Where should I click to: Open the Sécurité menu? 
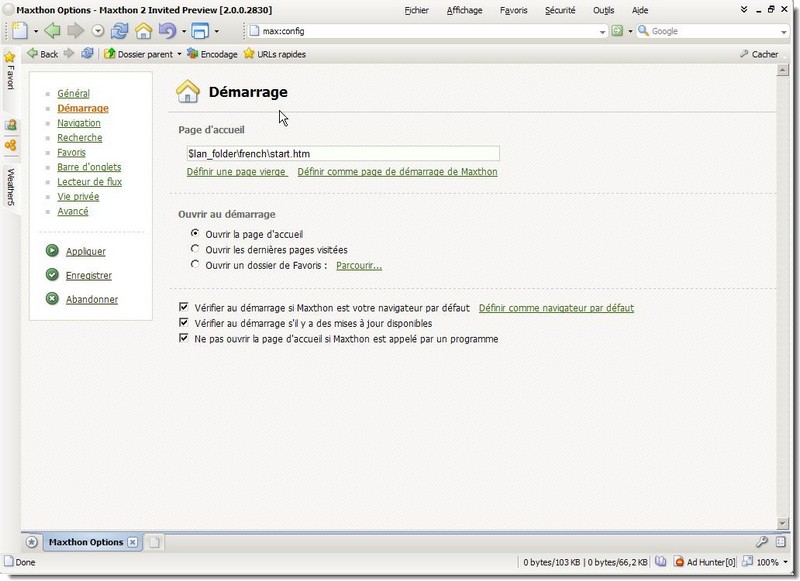tap(560, 10)
